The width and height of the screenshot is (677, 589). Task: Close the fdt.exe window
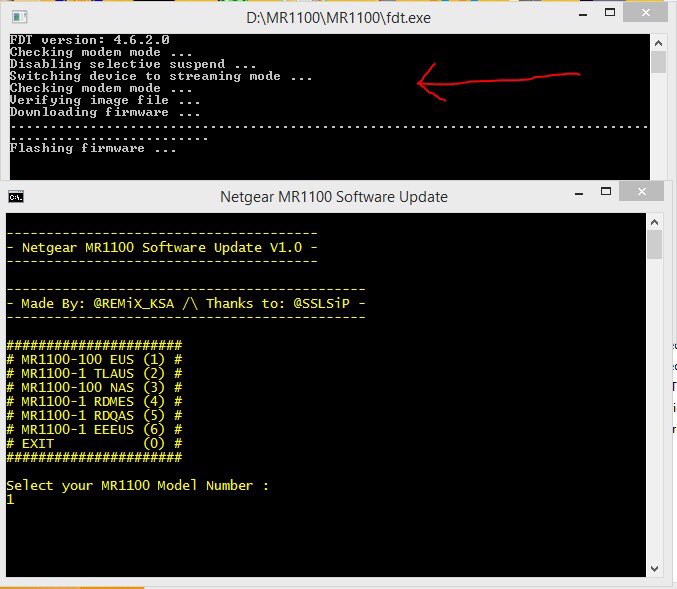click(x=645, y=12)
